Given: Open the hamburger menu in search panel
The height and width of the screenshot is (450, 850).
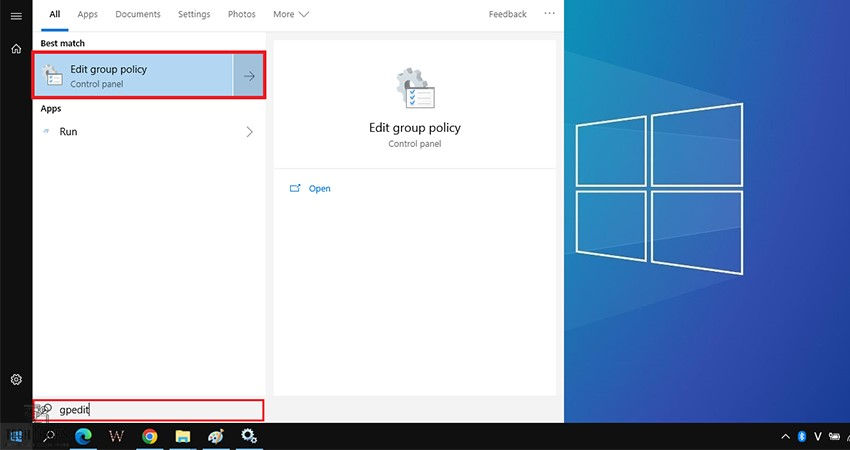Looking at the screenshot, I should [x=16, y=16].
